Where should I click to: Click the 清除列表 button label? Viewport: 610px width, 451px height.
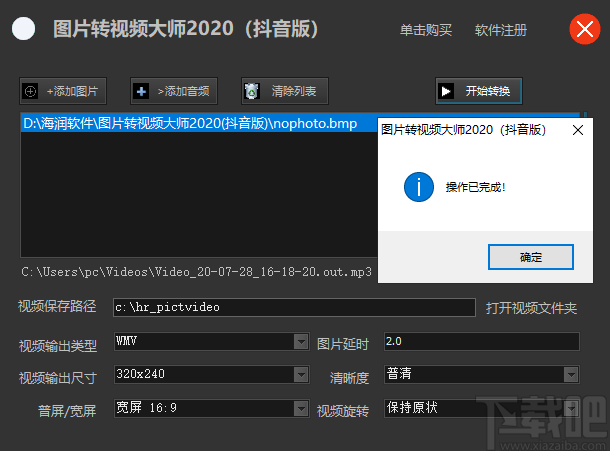294,91
